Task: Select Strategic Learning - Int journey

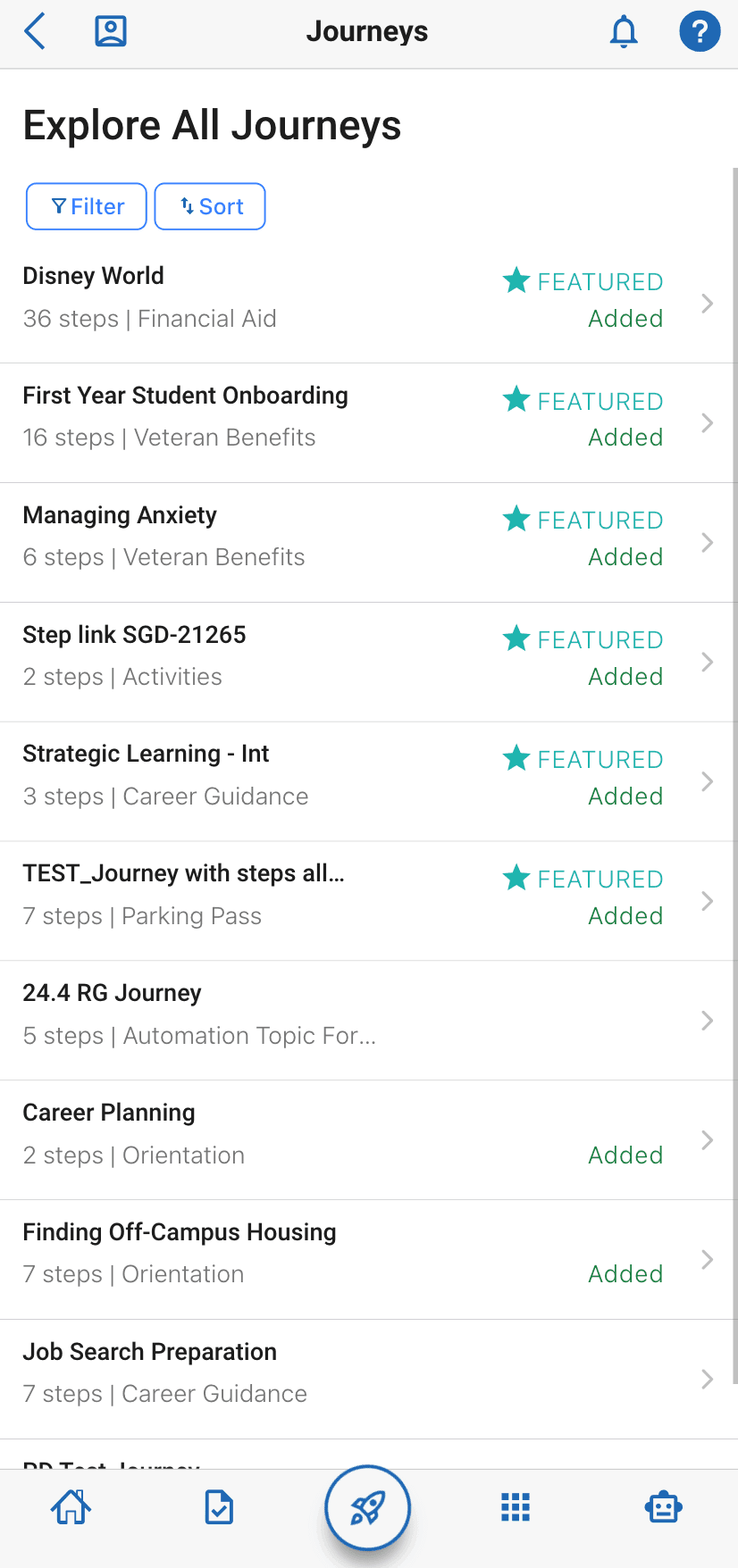Action: click(x=146, y=755)
